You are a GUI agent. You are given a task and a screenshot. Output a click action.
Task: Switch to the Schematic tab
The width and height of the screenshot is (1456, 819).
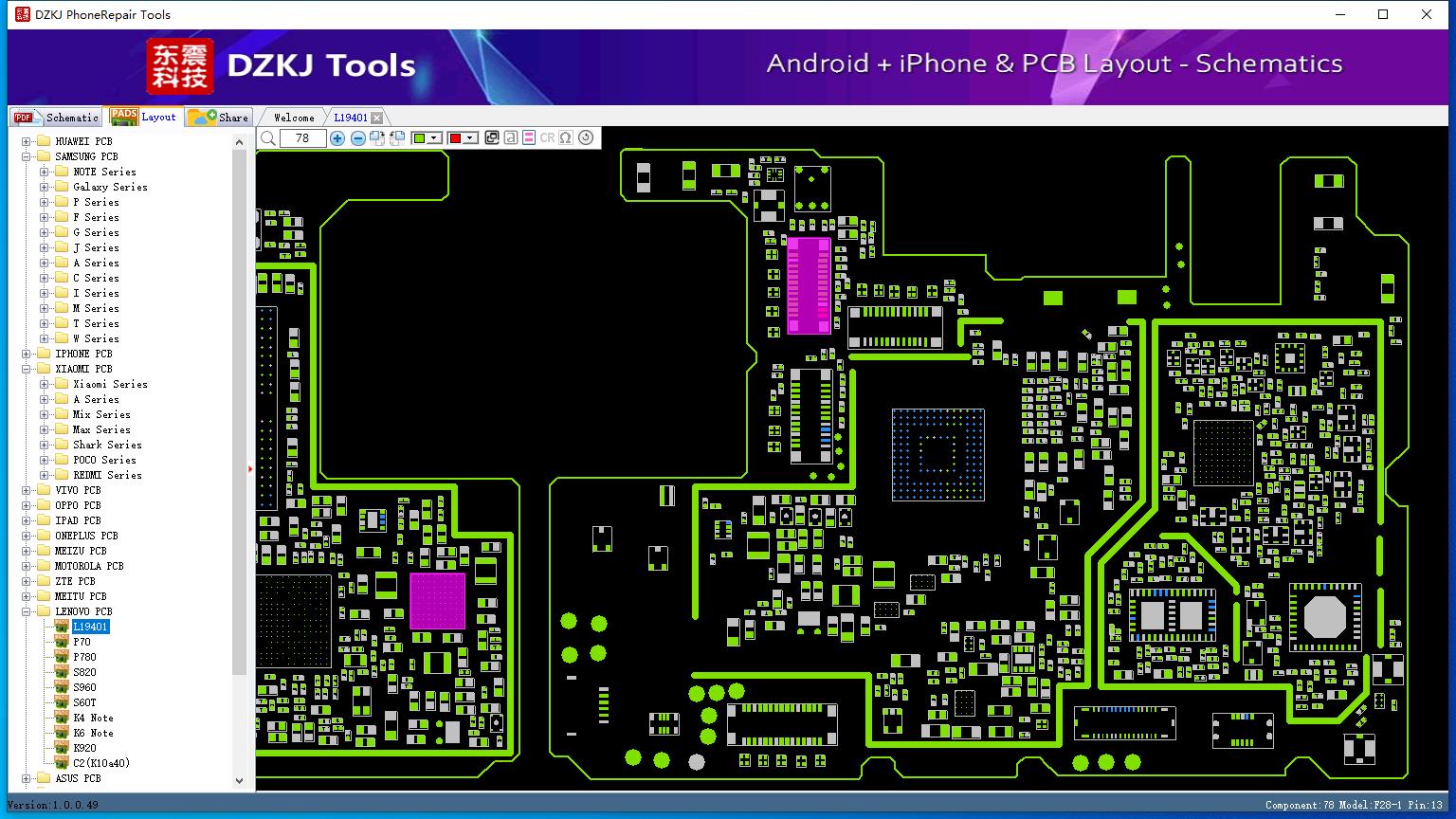point(57,117)
